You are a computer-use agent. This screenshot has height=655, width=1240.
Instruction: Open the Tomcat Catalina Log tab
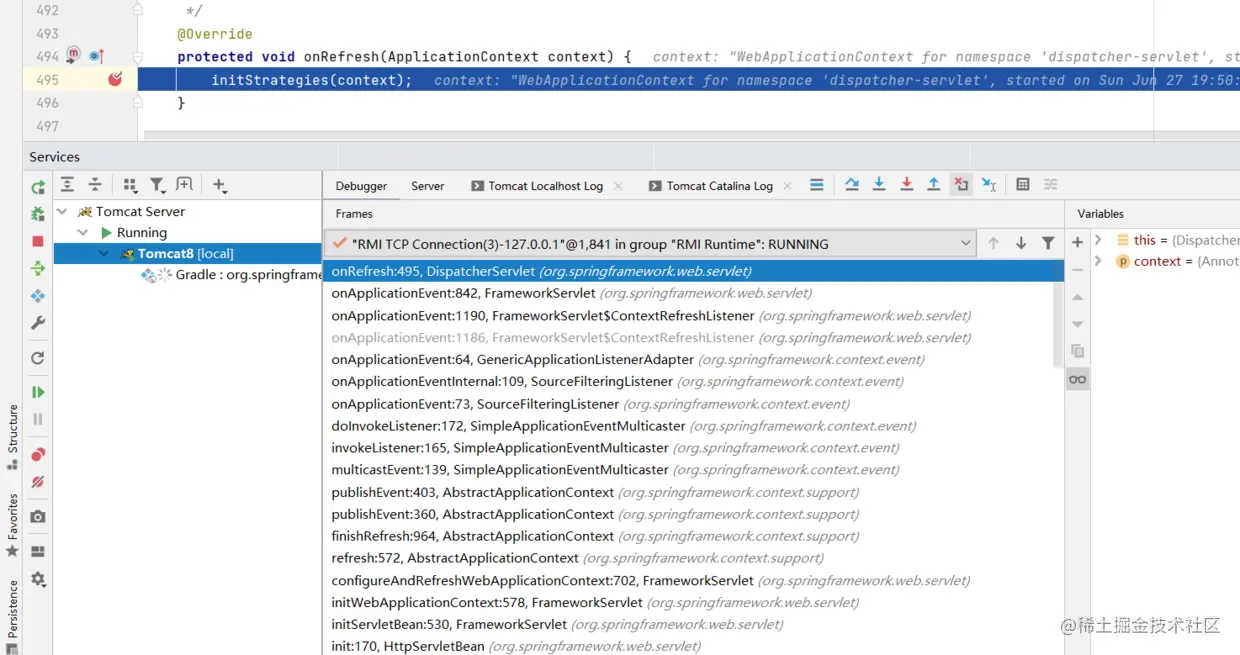[x=720, y=186]
